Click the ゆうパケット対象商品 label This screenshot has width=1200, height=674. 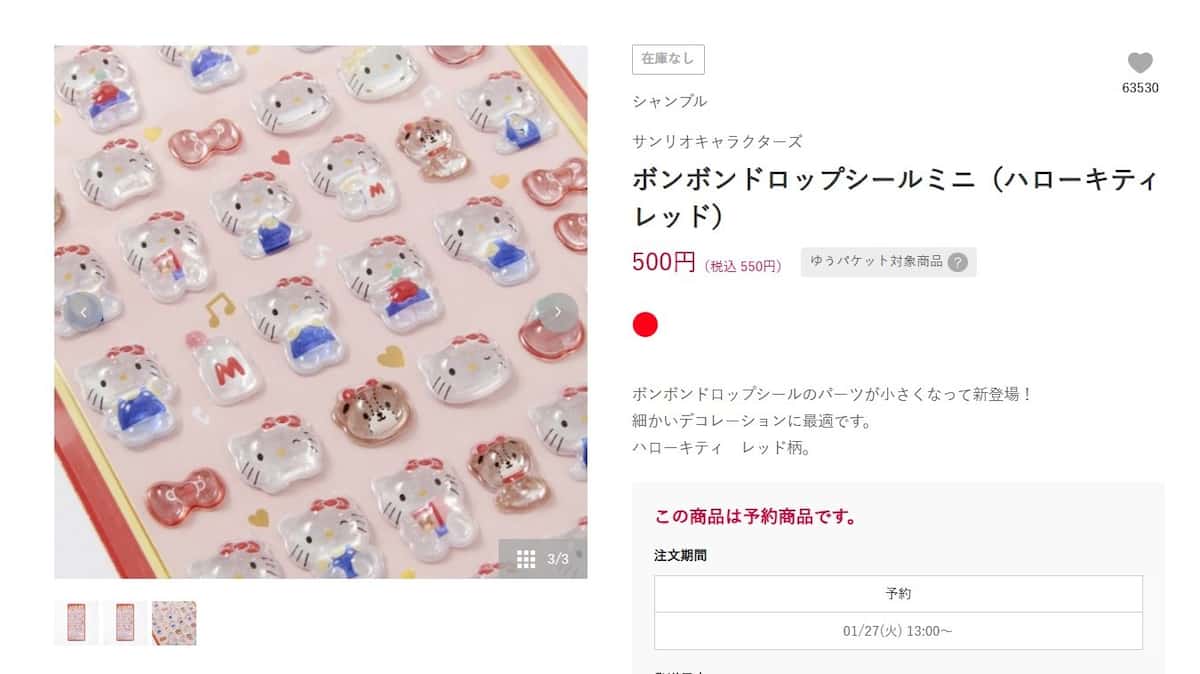coord(877,262)
